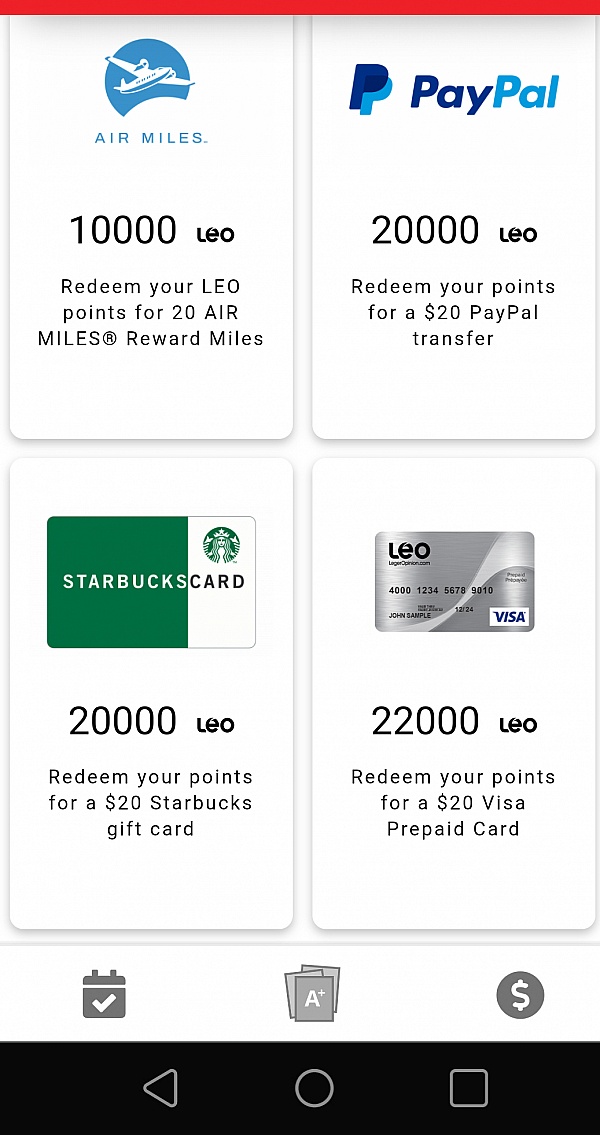The image size is (600, 1135).
Task: Open the dollar sign rewards tab
Action: point(520,995)
